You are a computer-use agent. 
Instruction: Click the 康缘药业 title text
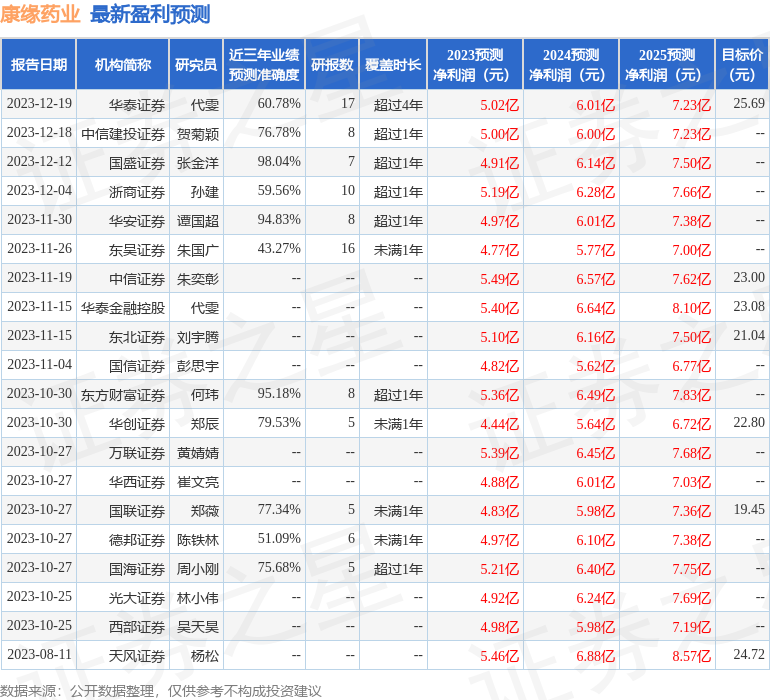(40, 14)
